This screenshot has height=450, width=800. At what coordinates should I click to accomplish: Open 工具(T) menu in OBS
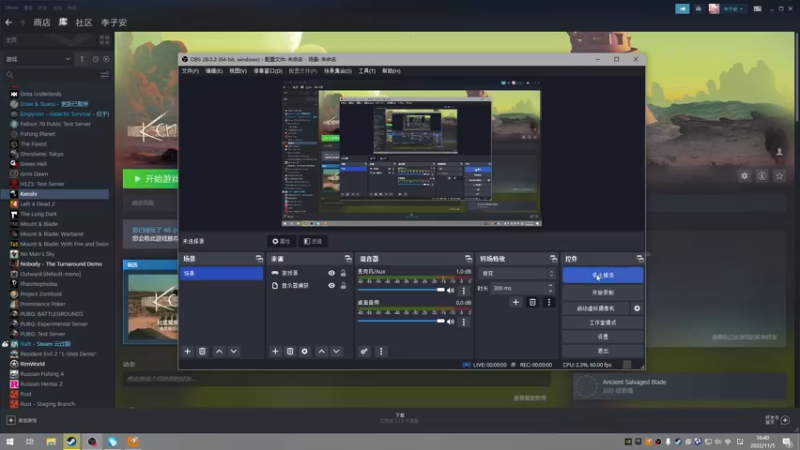coord(367,71)
